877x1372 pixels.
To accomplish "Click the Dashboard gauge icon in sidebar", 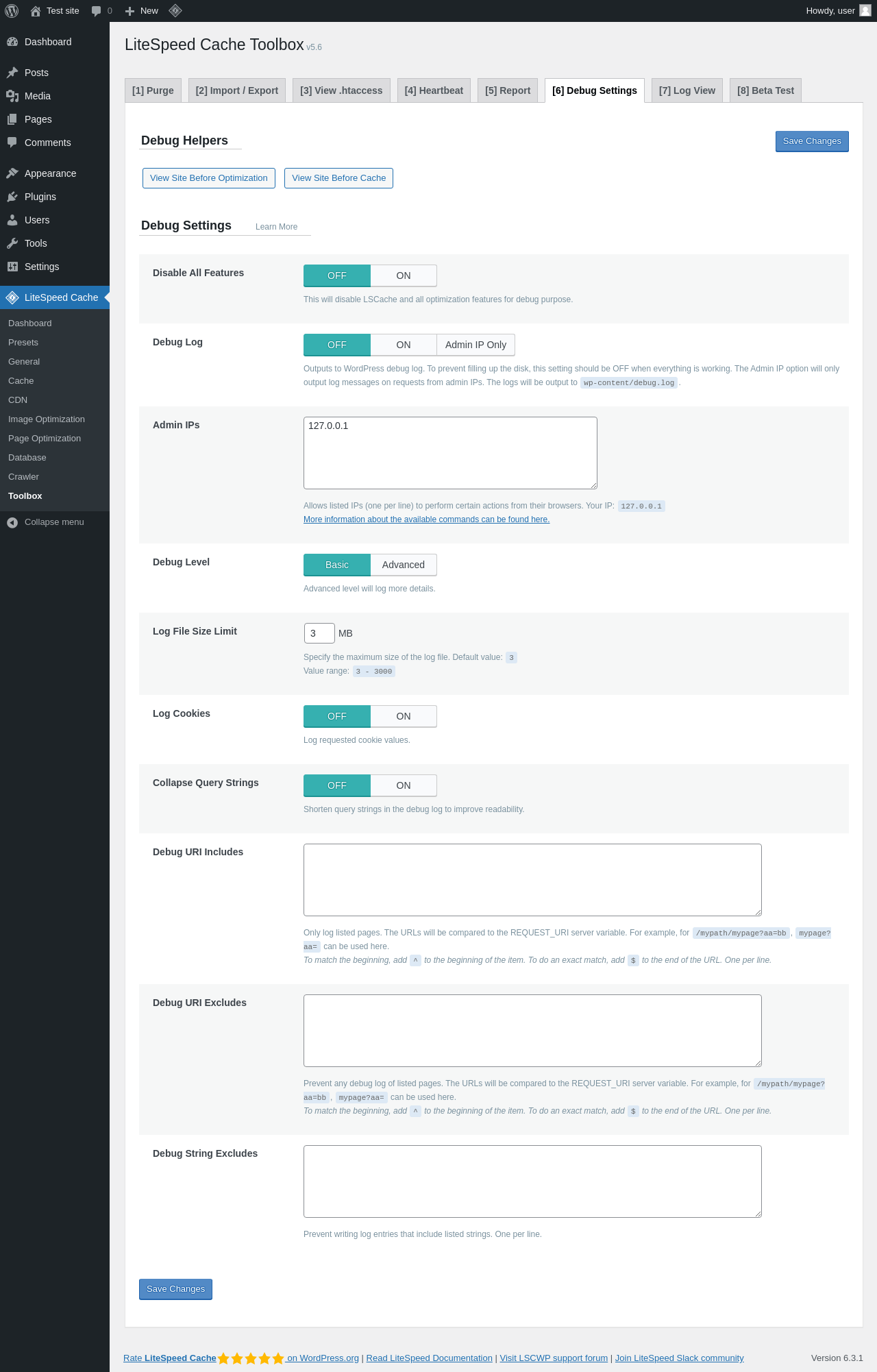I will (12, 42).
